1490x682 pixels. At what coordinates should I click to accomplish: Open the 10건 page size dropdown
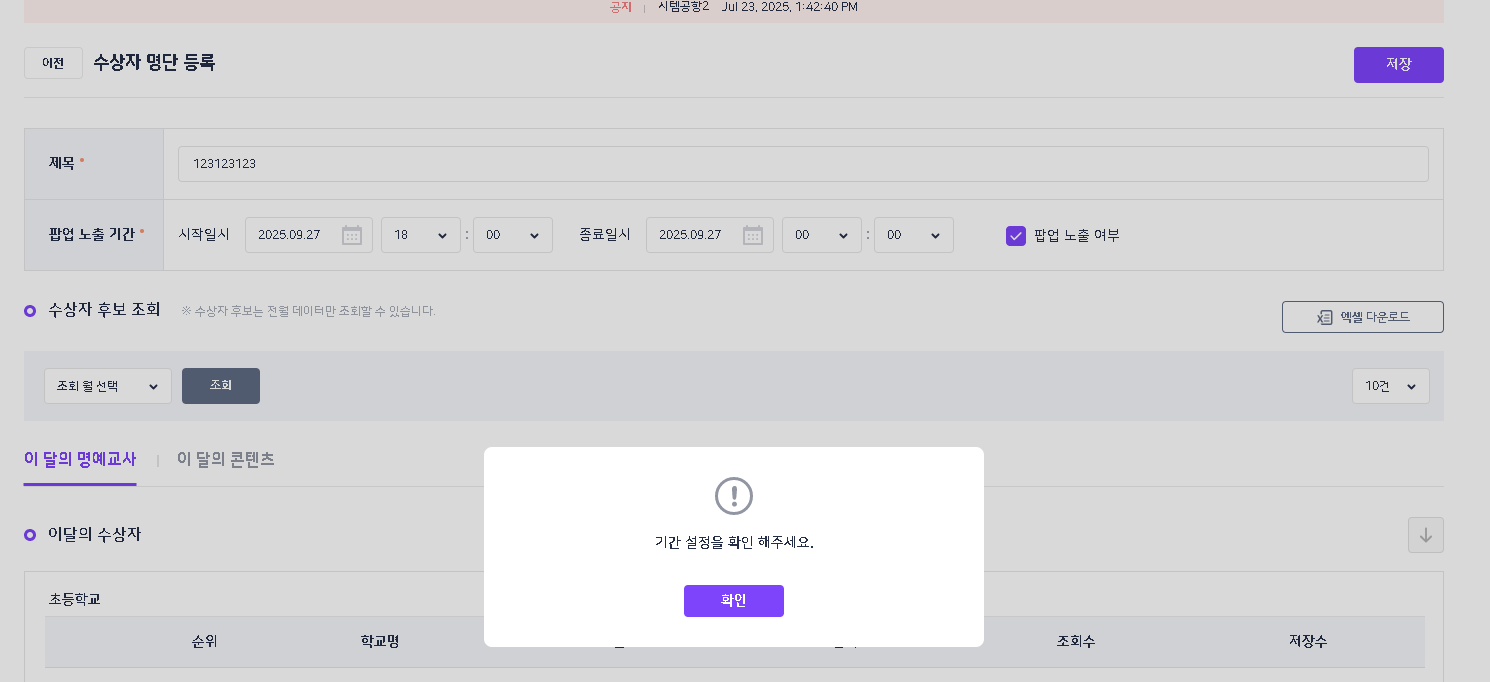click(x=1390, y=386)
